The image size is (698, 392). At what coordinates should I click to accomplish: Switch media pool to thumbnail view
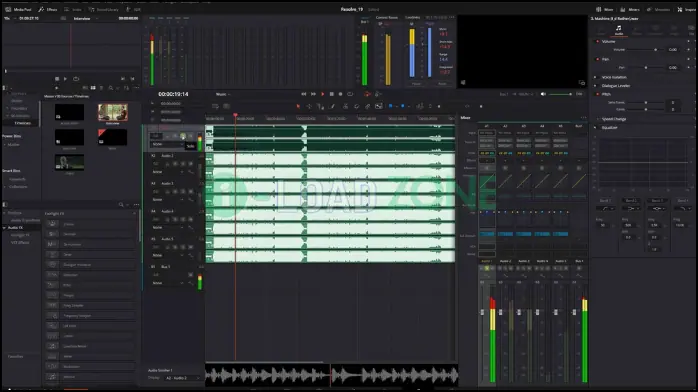93,88
